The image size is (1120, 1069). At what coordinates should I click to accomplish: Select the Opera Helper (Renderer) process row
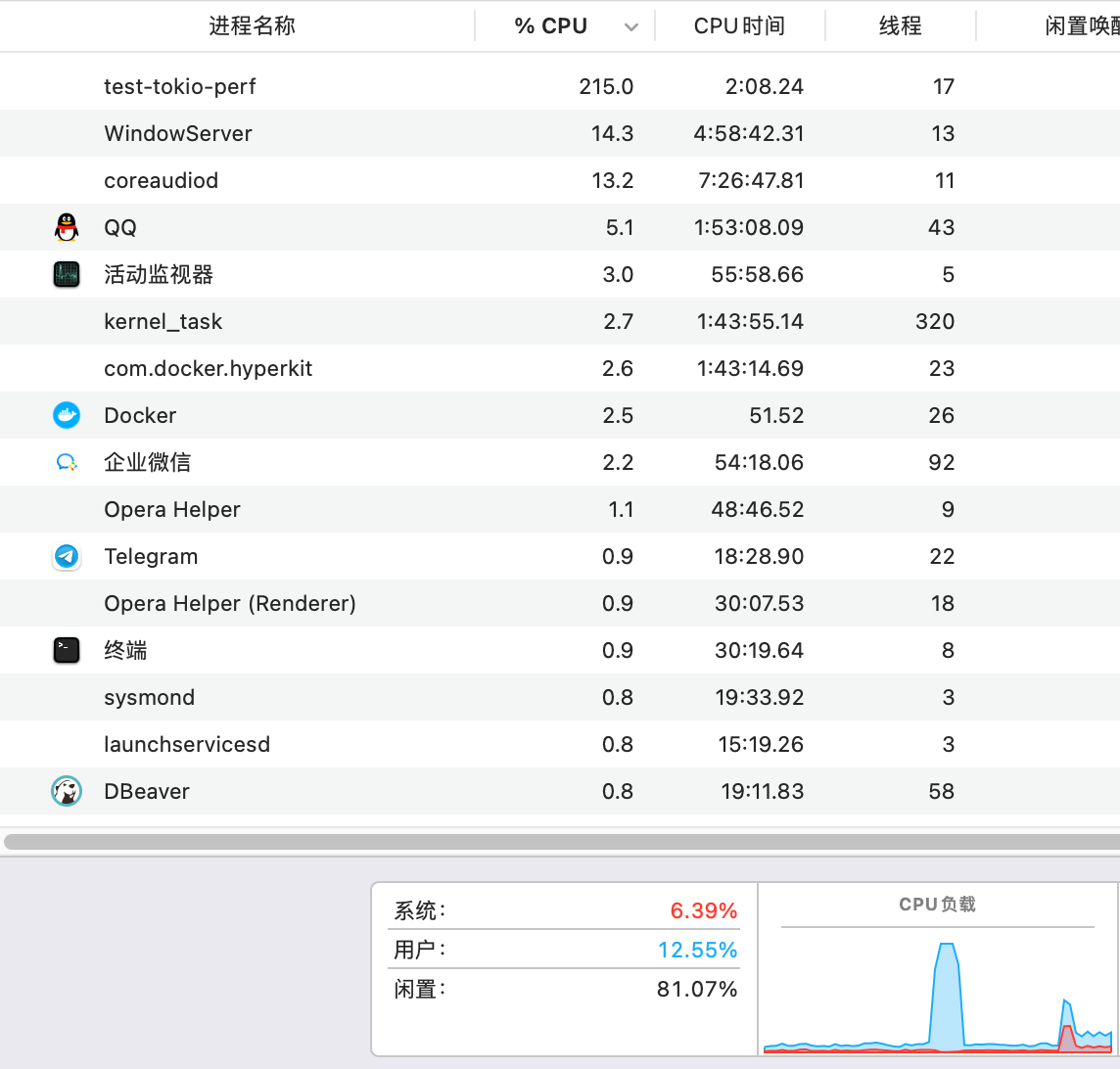pos(560,603)
